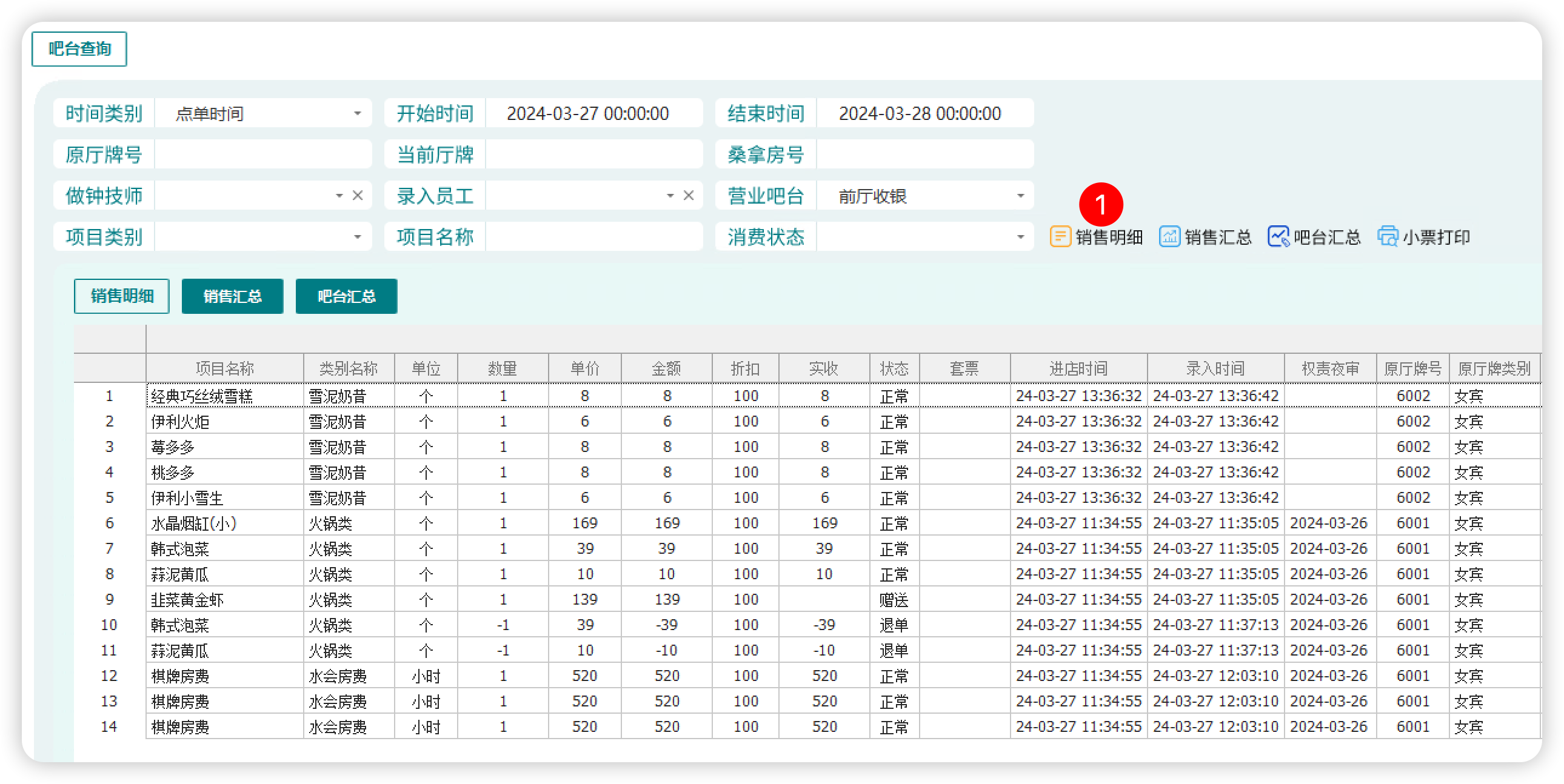Screen dimensions: 1564x784
Task: Click the 退单 status in row 10
Action: [895, 625]
